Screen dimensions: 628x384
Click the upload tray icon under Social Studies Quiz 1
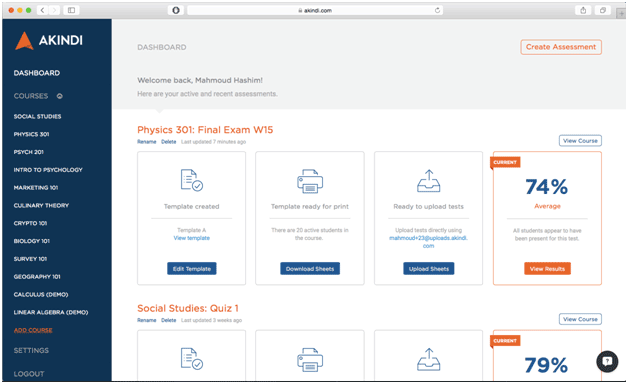point(429,359)
